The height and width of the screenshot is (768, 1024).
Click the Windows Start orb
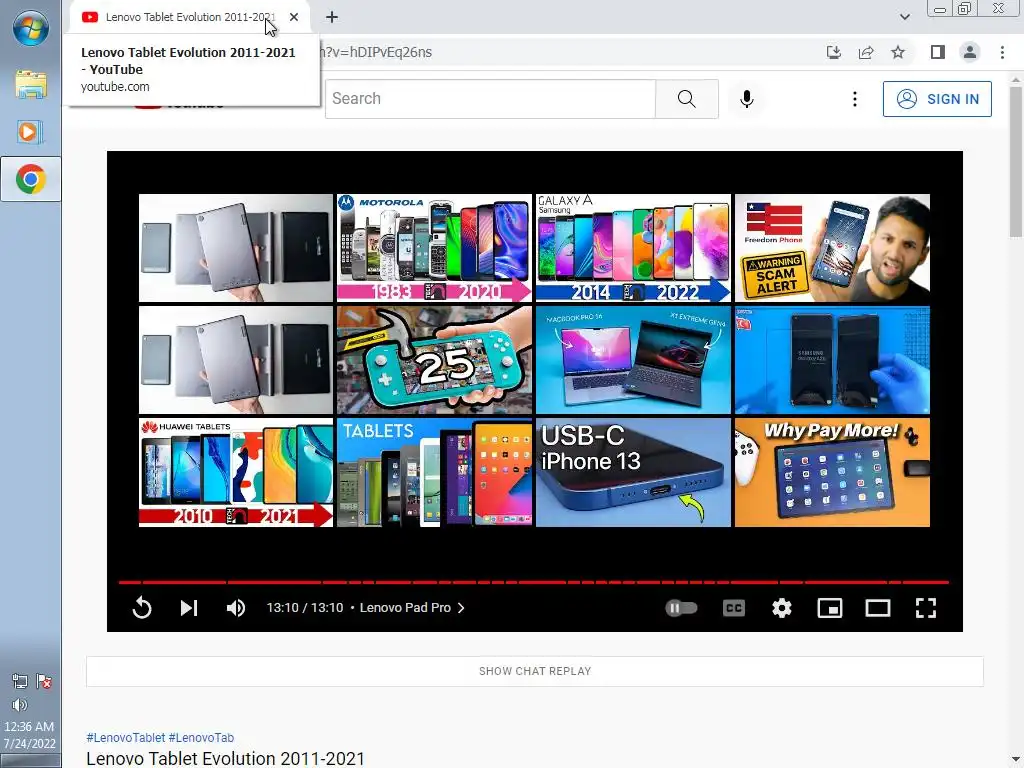[31, 29]
